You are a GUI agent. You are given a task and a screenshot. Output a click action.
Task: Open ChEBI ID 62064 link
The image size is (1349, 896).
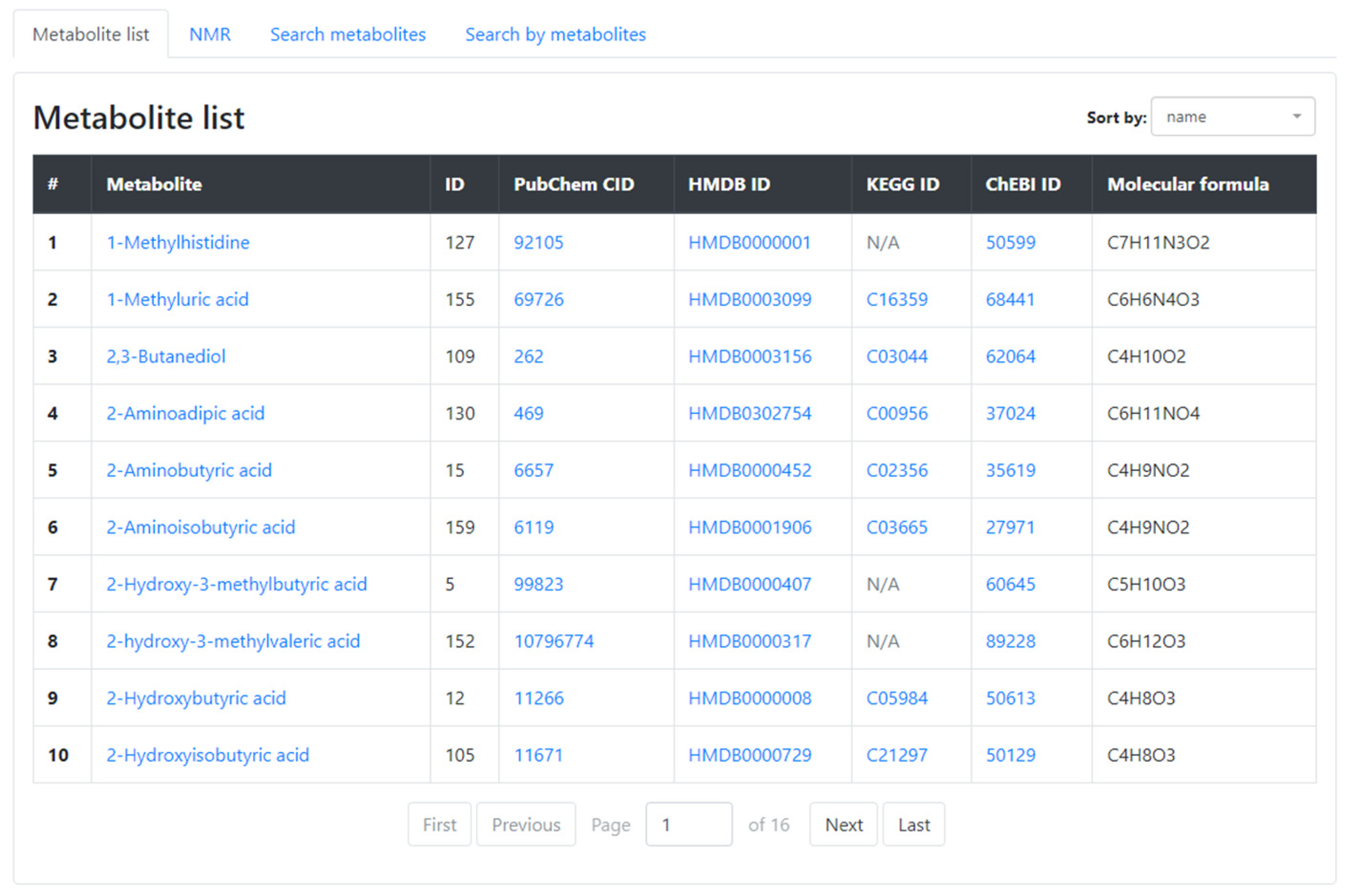1011,356
